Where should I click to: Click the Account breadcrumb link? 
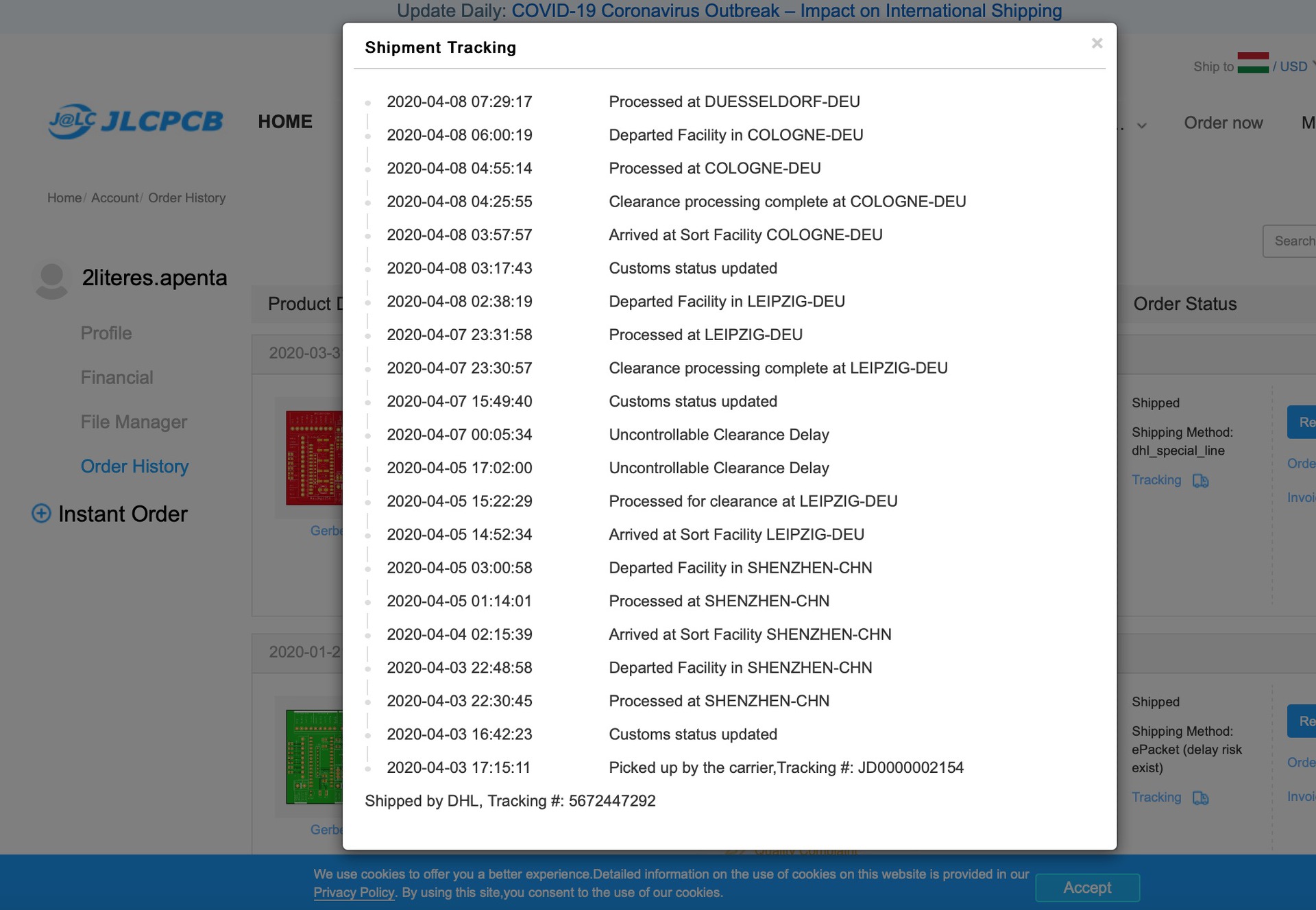114,198
